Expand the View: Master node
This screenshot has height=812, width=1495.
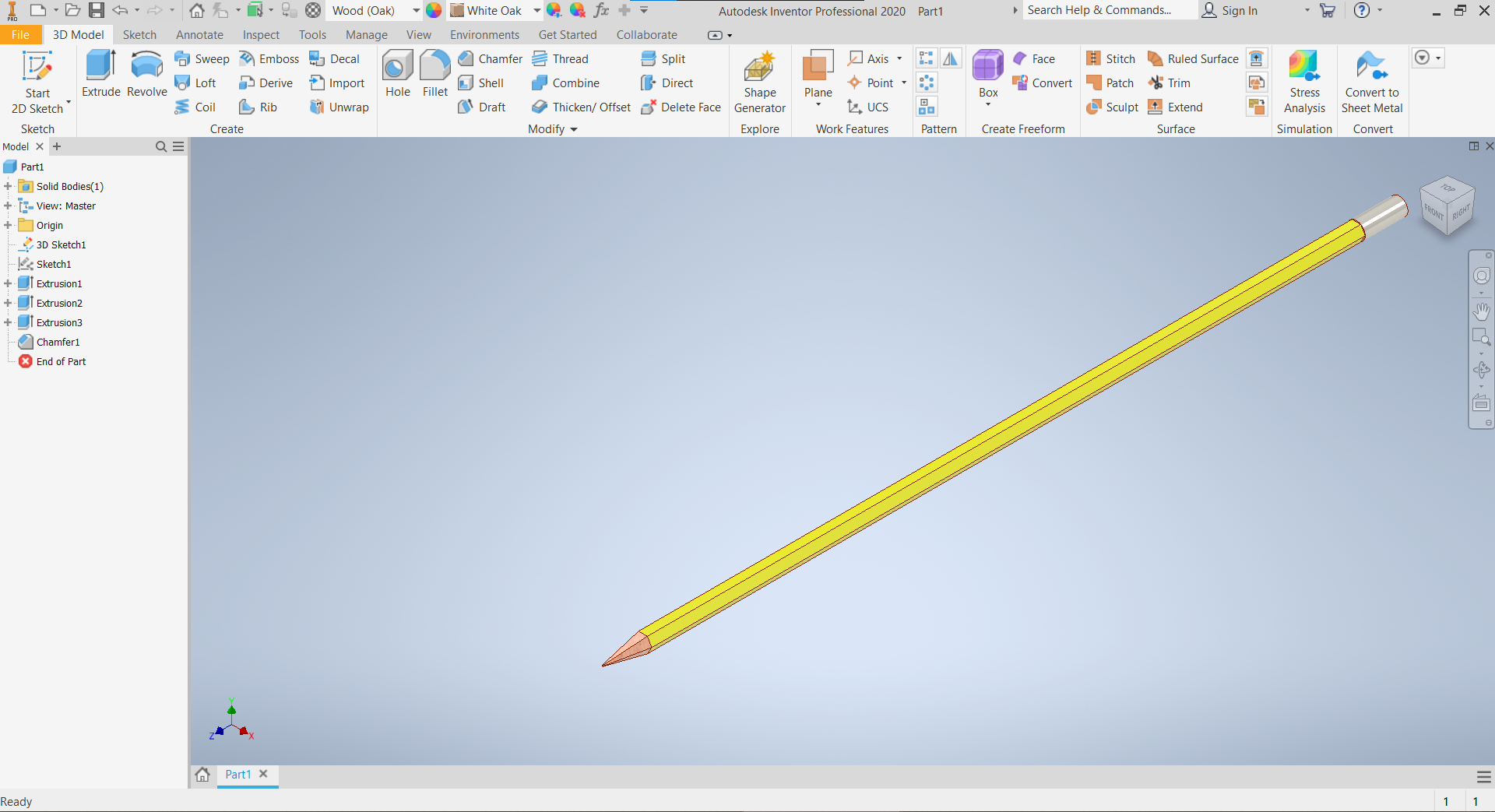8,206
